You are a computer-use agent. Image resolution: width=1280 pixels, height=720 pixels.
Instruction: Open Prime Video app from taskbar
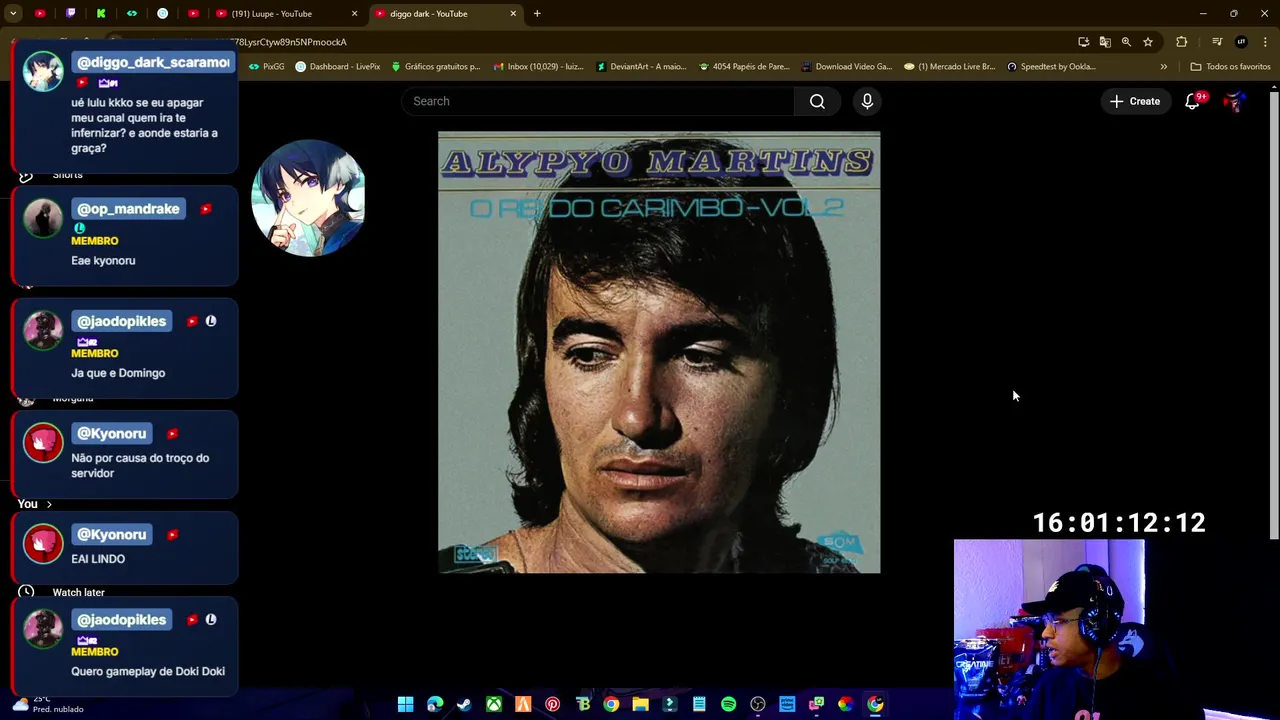787,704
